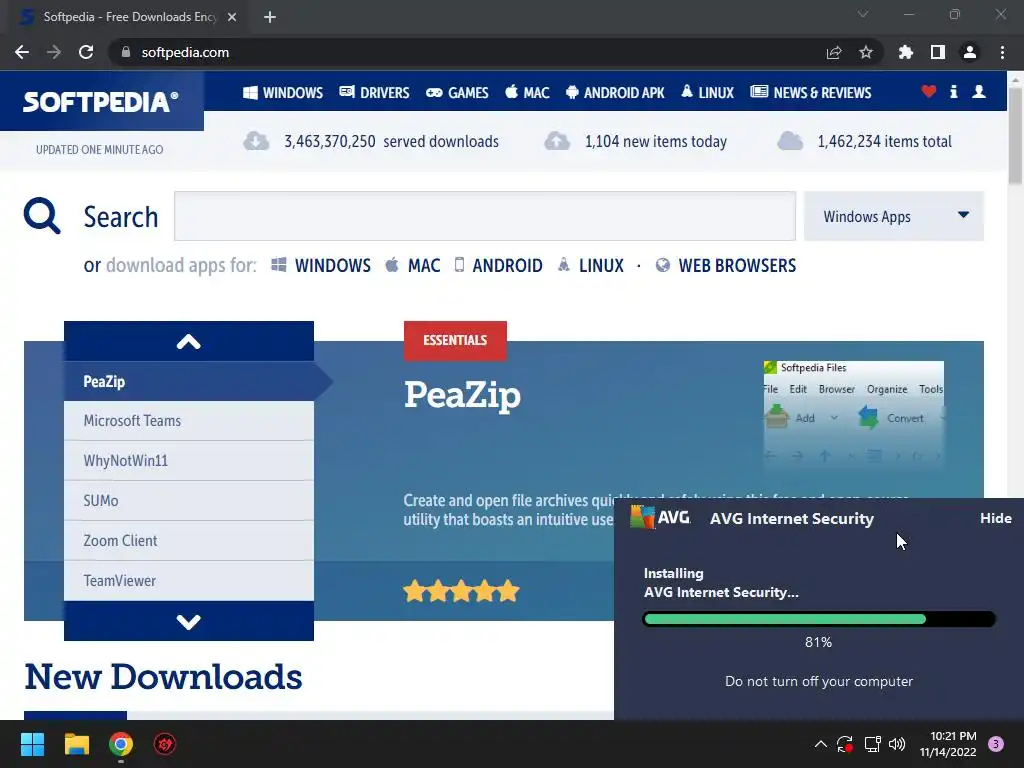Click the search magnifier icon

click(x=42, y=216)
